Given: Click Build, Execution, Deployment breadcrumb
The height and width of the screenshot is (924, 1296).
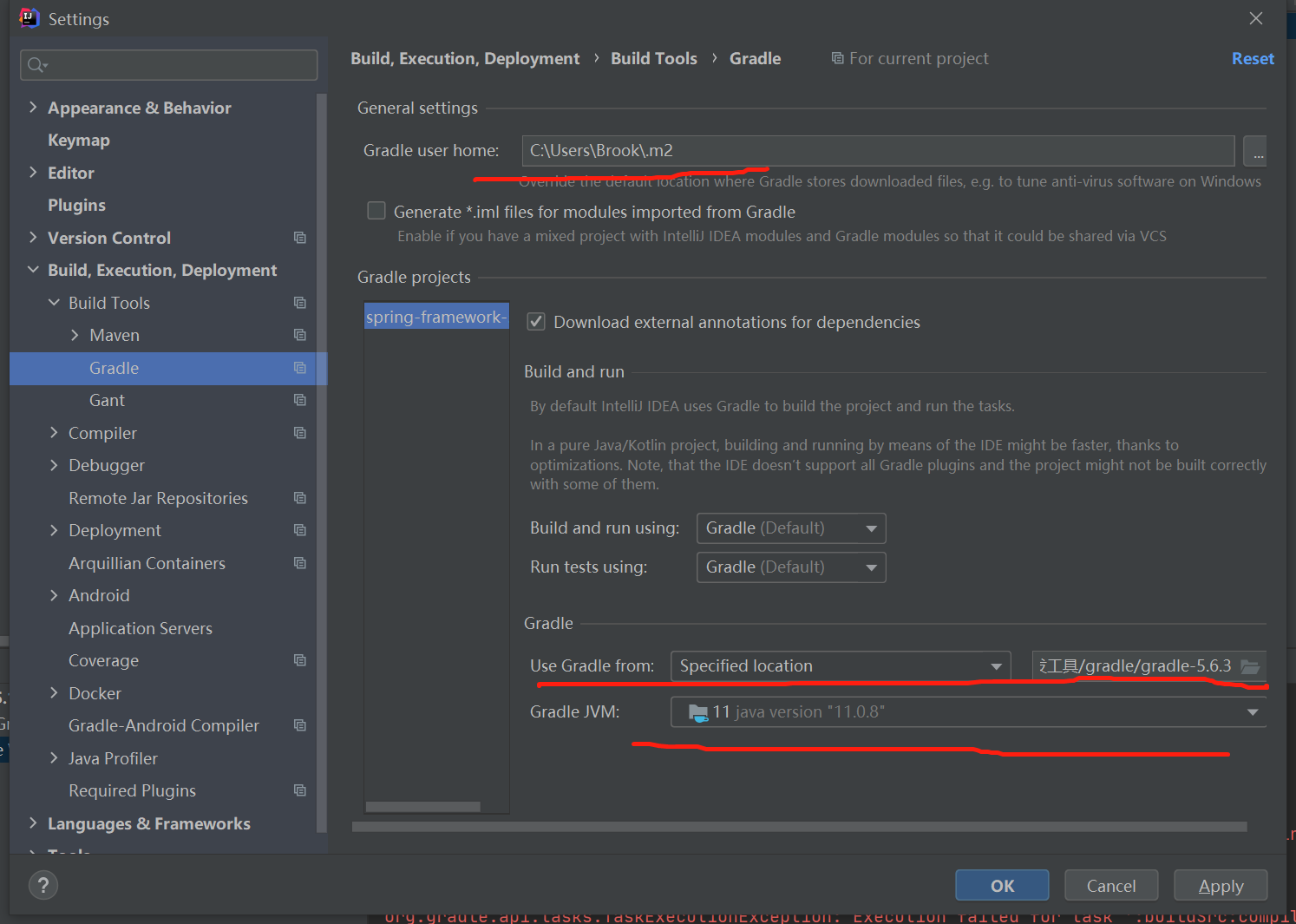Looking at the screenshot, I should [x=465, y=58].
